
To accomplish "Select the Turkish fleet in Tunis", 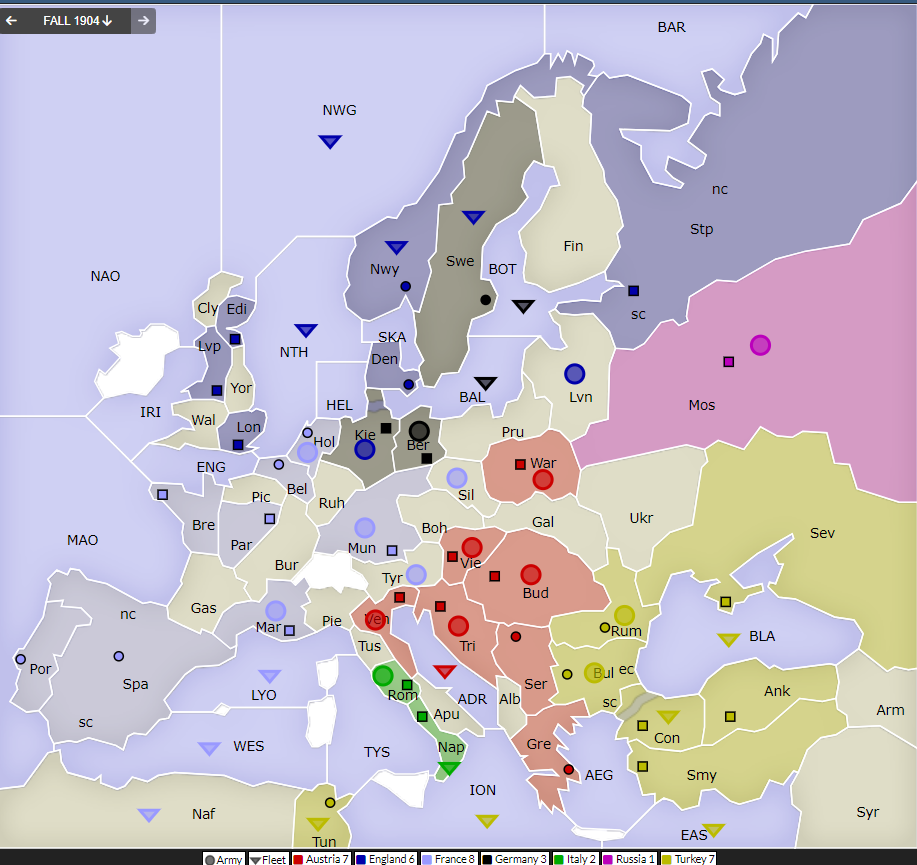I will (x=318, y=824).
